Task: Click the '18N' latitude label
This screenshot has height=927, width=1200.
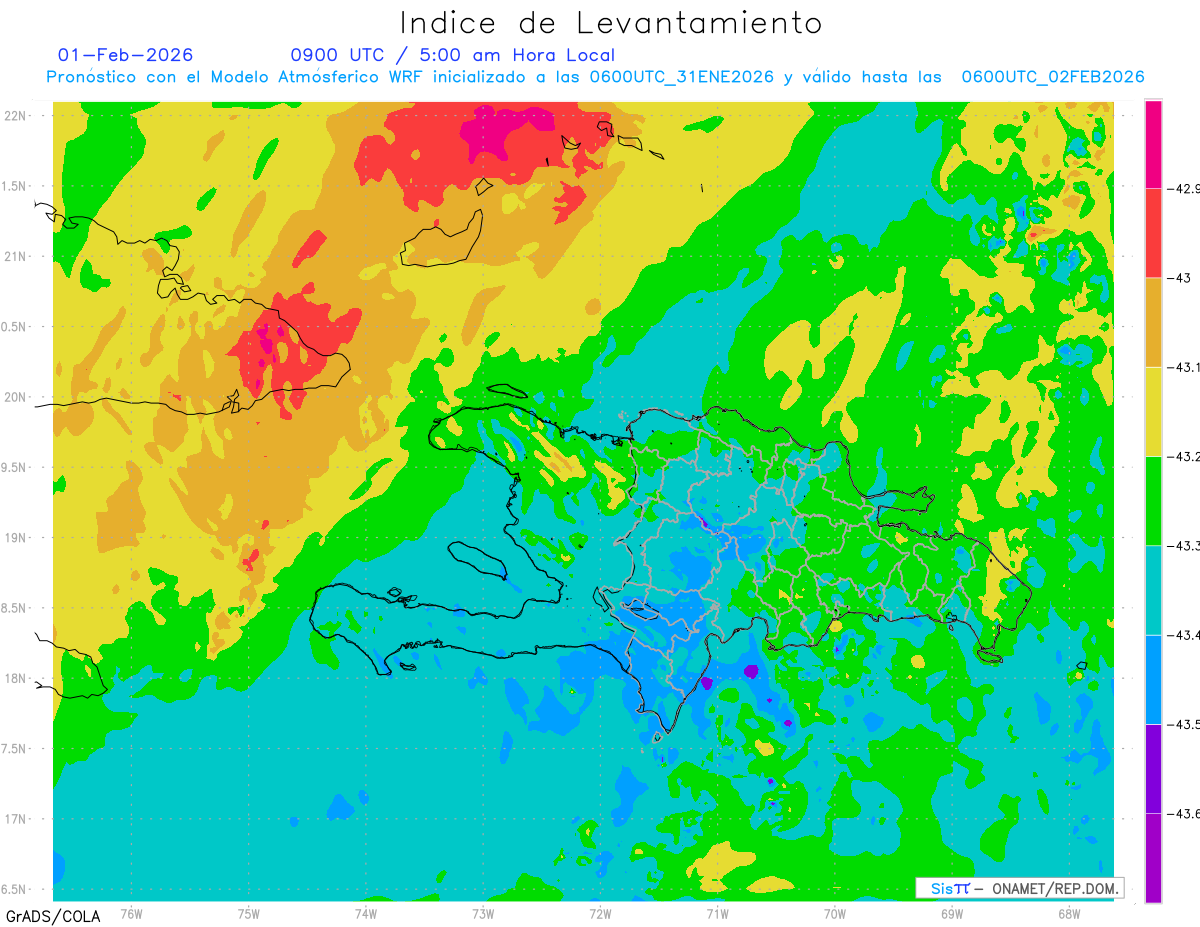Action: (17, 678)
